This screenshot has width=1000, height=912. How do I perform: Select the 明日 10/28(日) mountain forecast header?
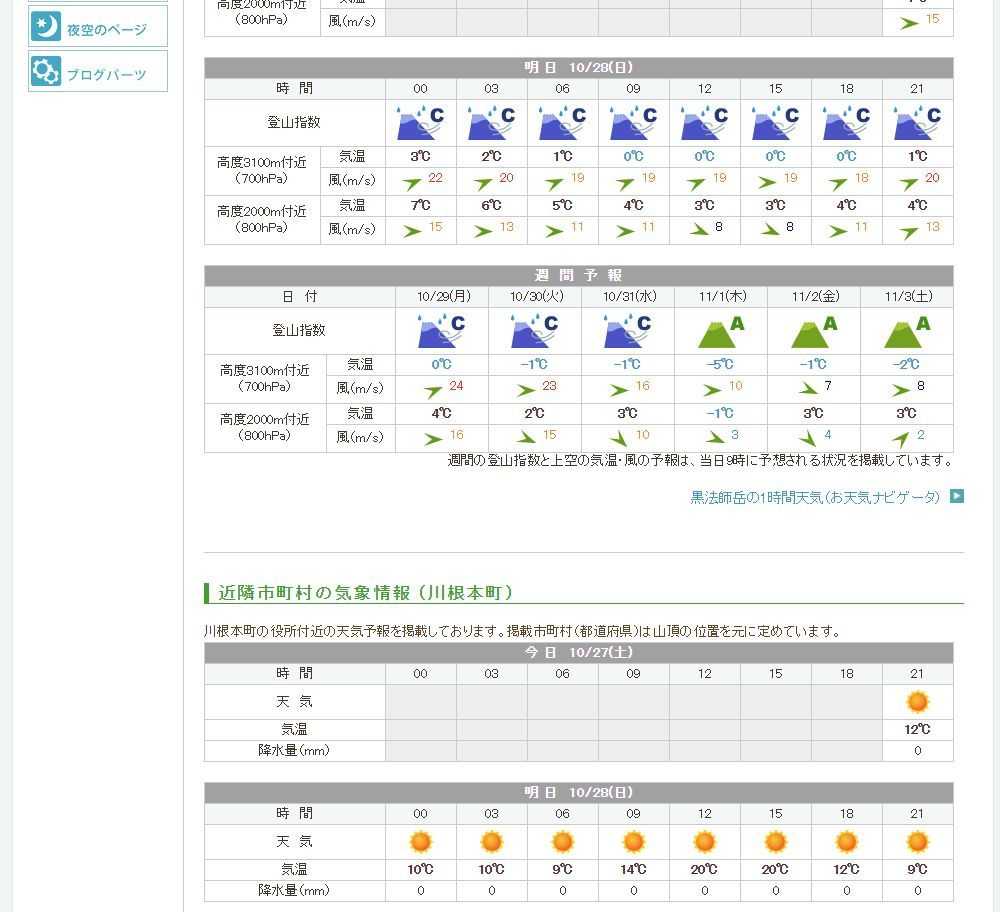[x=578, y=67]
